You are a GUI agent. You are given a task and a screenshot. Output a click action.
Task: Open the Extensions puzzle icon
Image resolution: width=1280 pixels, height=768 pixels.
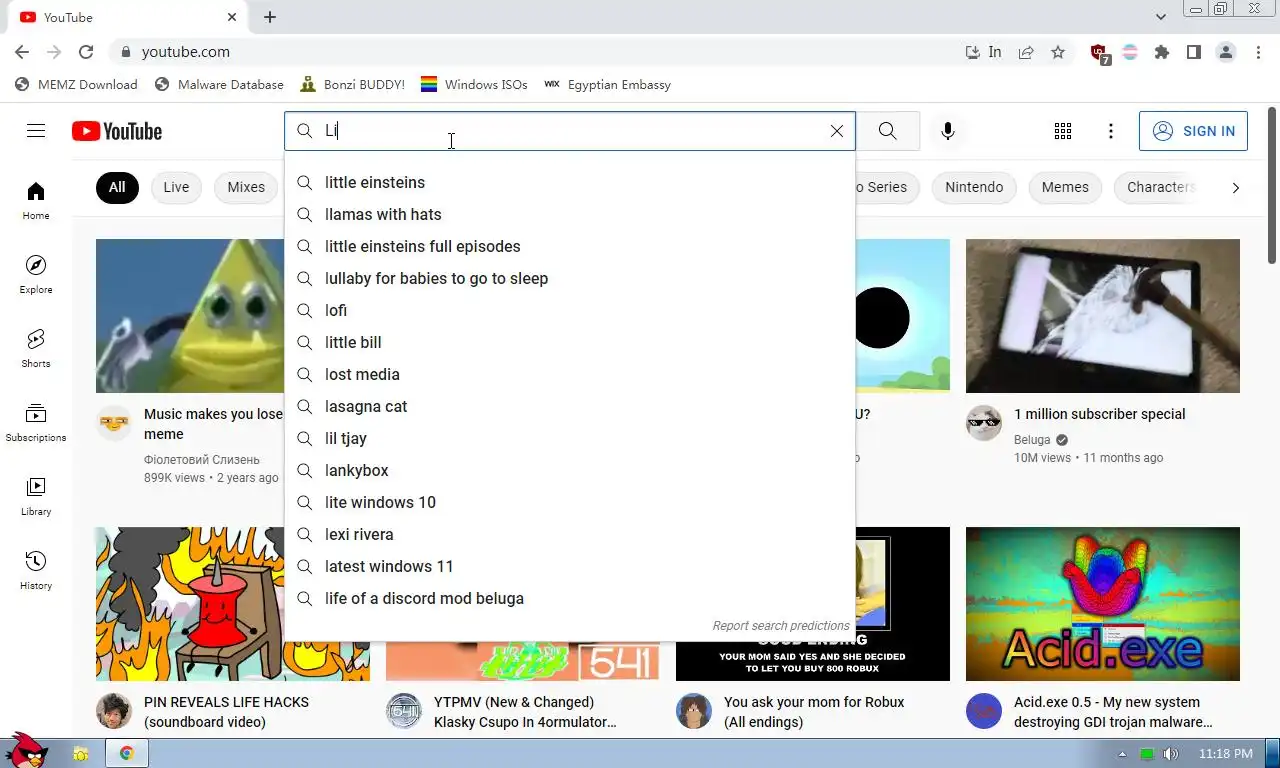click(1162, 52)
